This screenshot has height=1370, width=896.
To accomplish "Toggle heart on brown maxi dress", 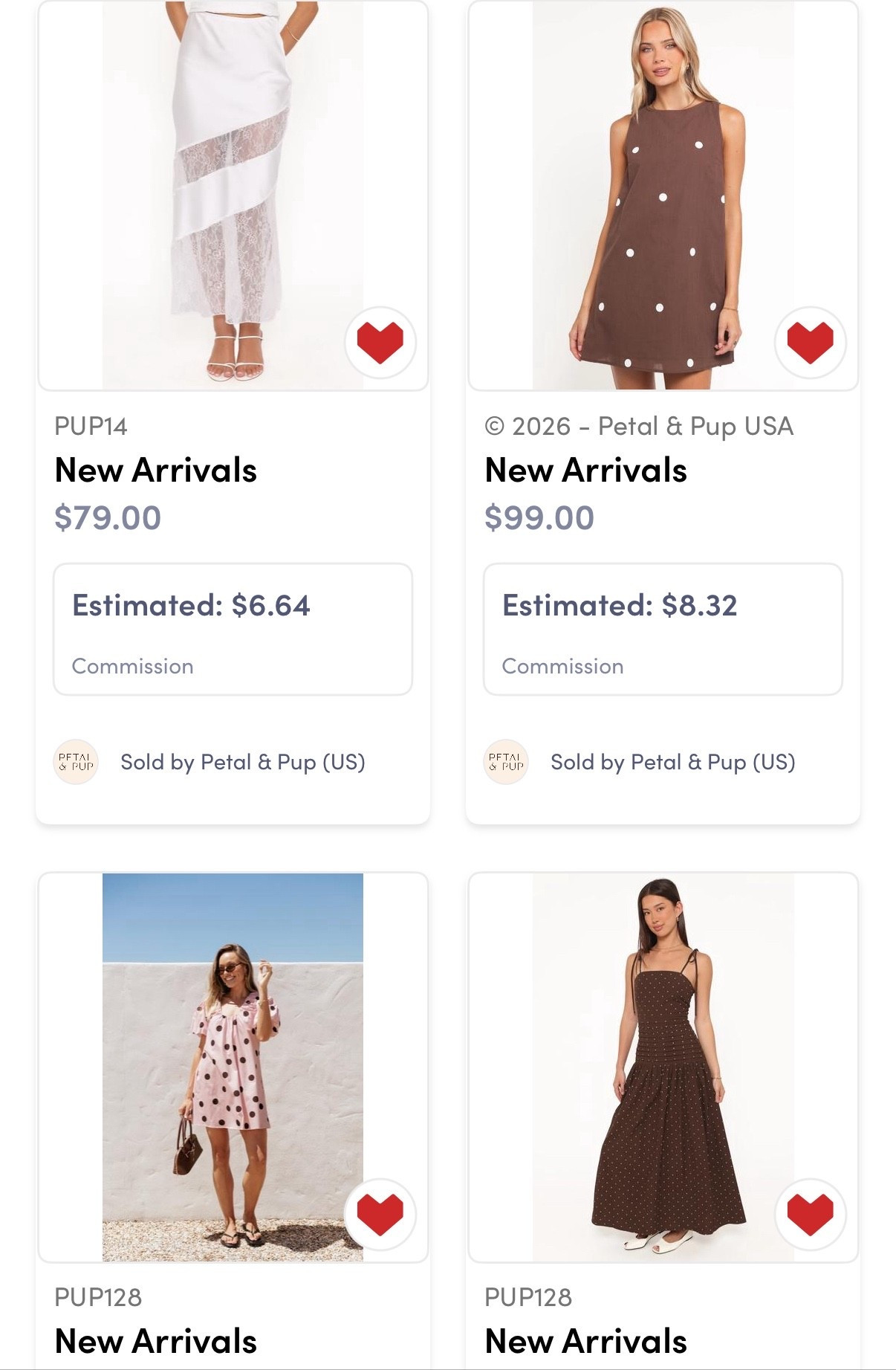I will tap(810, 1214).
